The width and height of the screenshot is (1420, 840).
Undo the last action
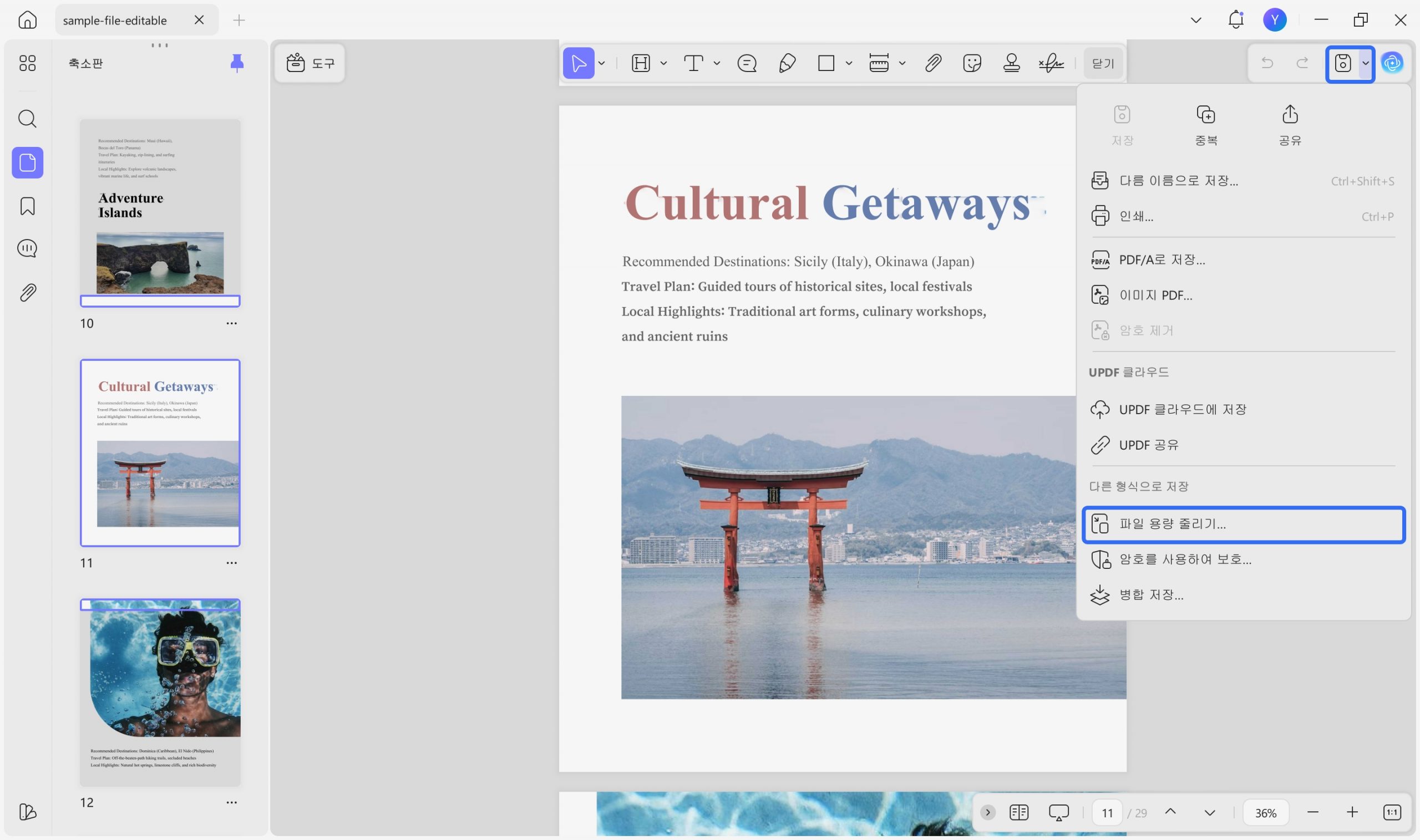pos(1267,63)
